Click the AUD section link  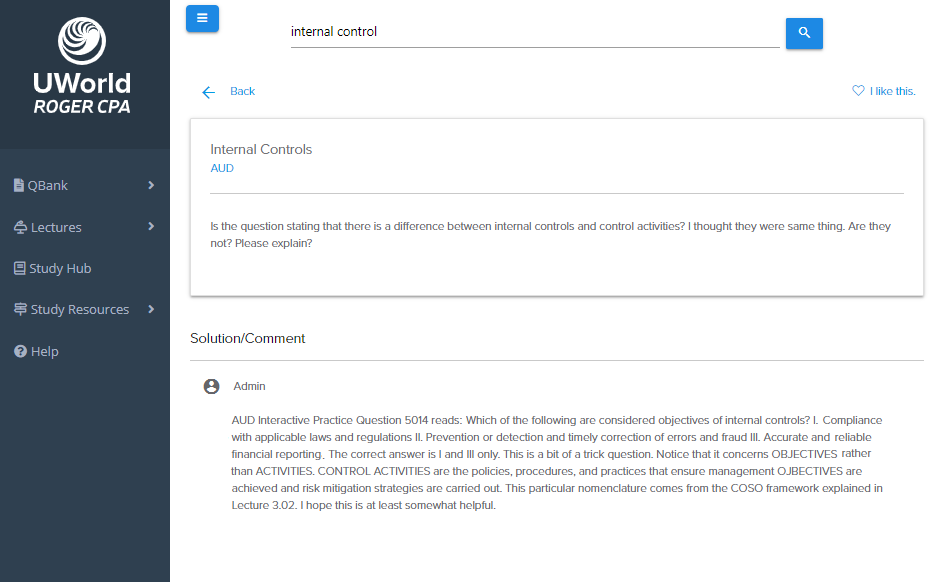pyautogui.click(x=222, y=168)
